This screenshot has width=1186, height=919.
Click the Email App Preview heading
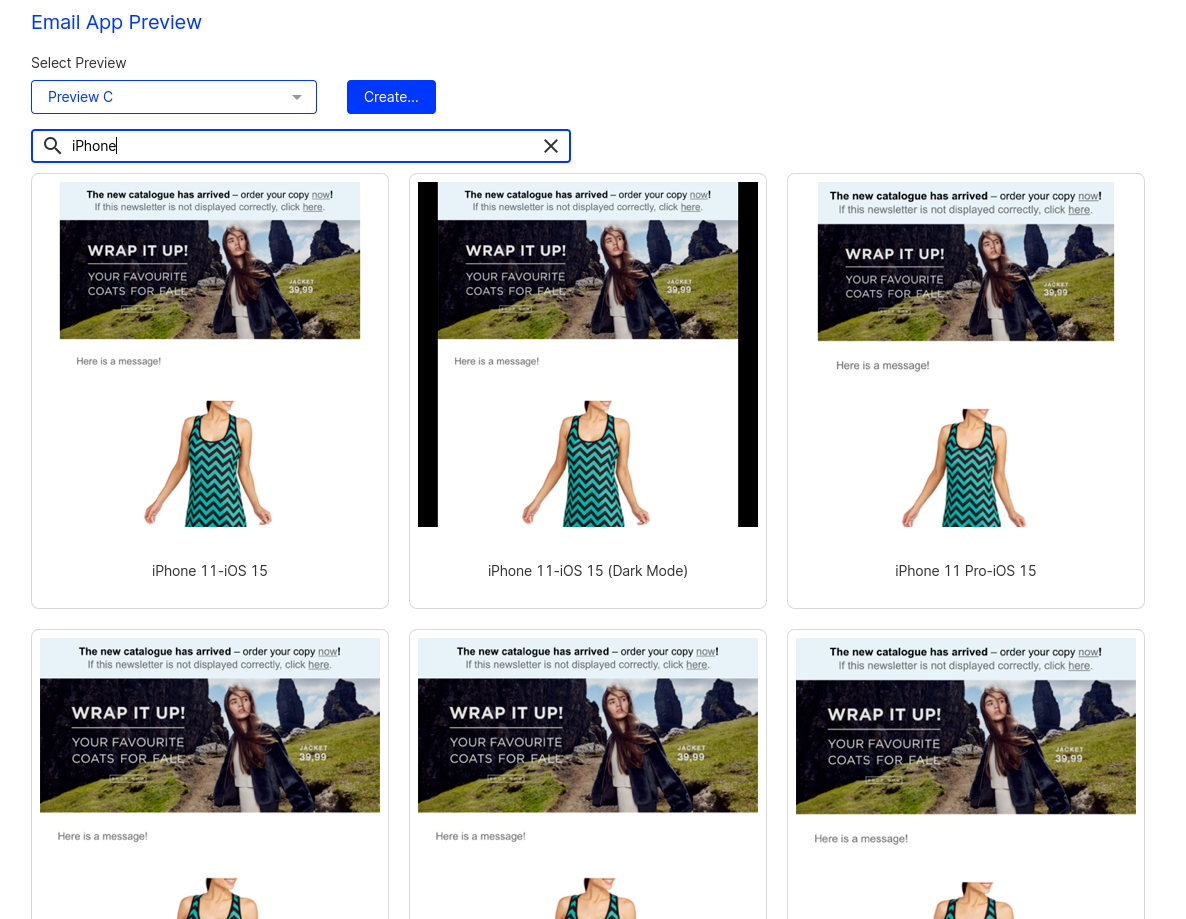(116, 22)
